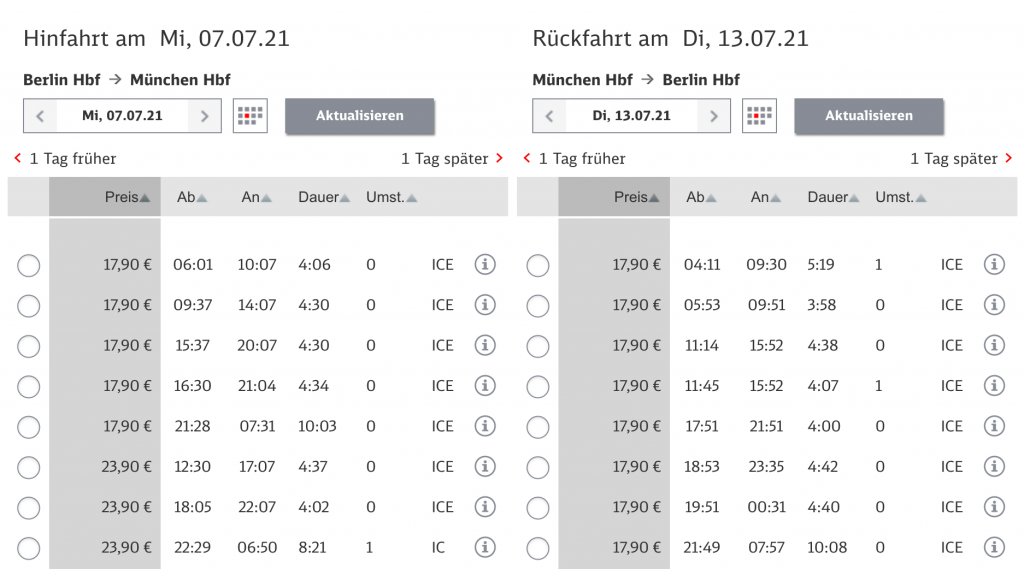Select the 09:37 outbound train for 17,90 €
Screen dimensions: 1024x569
[x=29, y=306]
